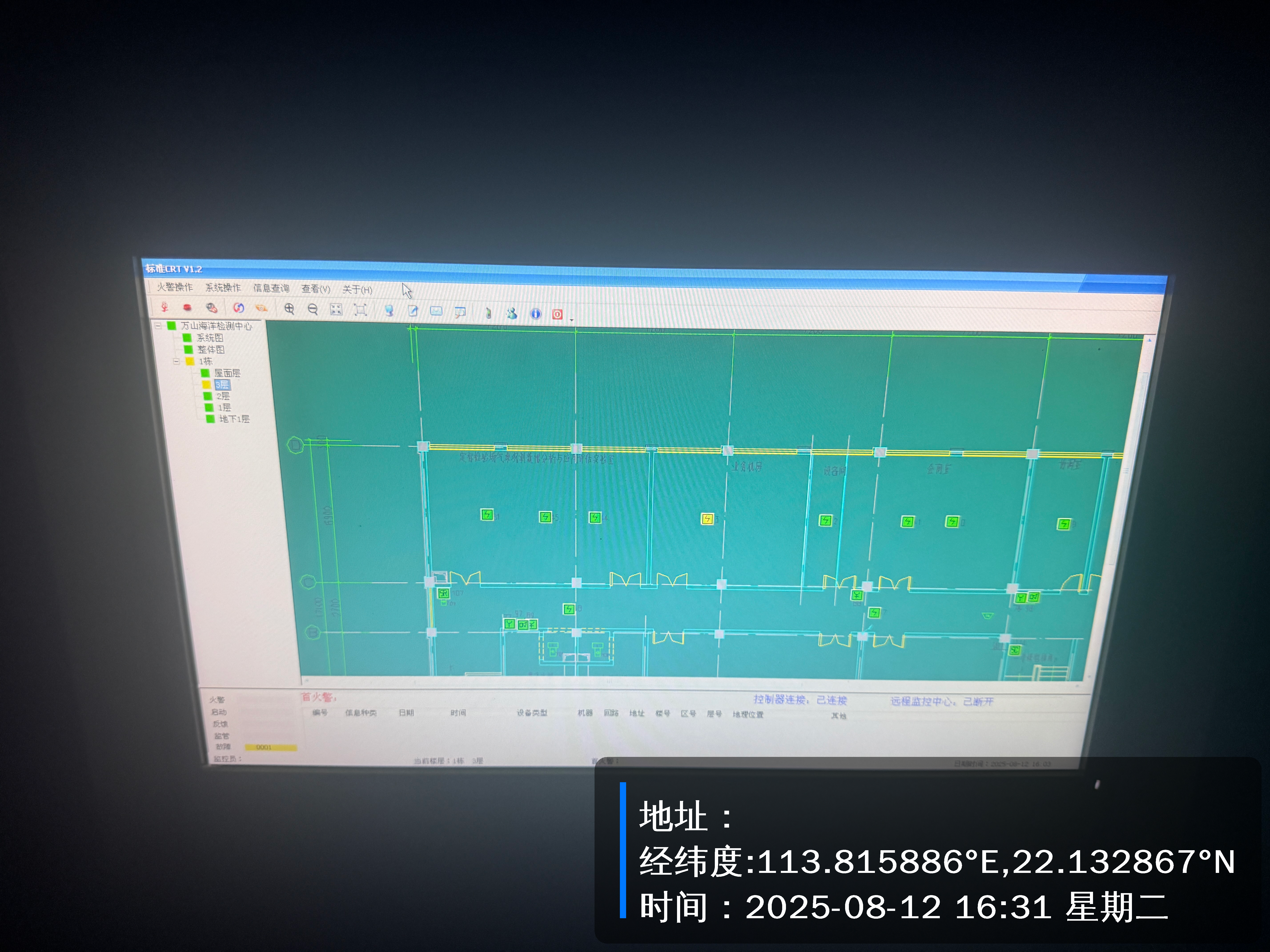Click the blue info circle icon

tap(535, 314)
